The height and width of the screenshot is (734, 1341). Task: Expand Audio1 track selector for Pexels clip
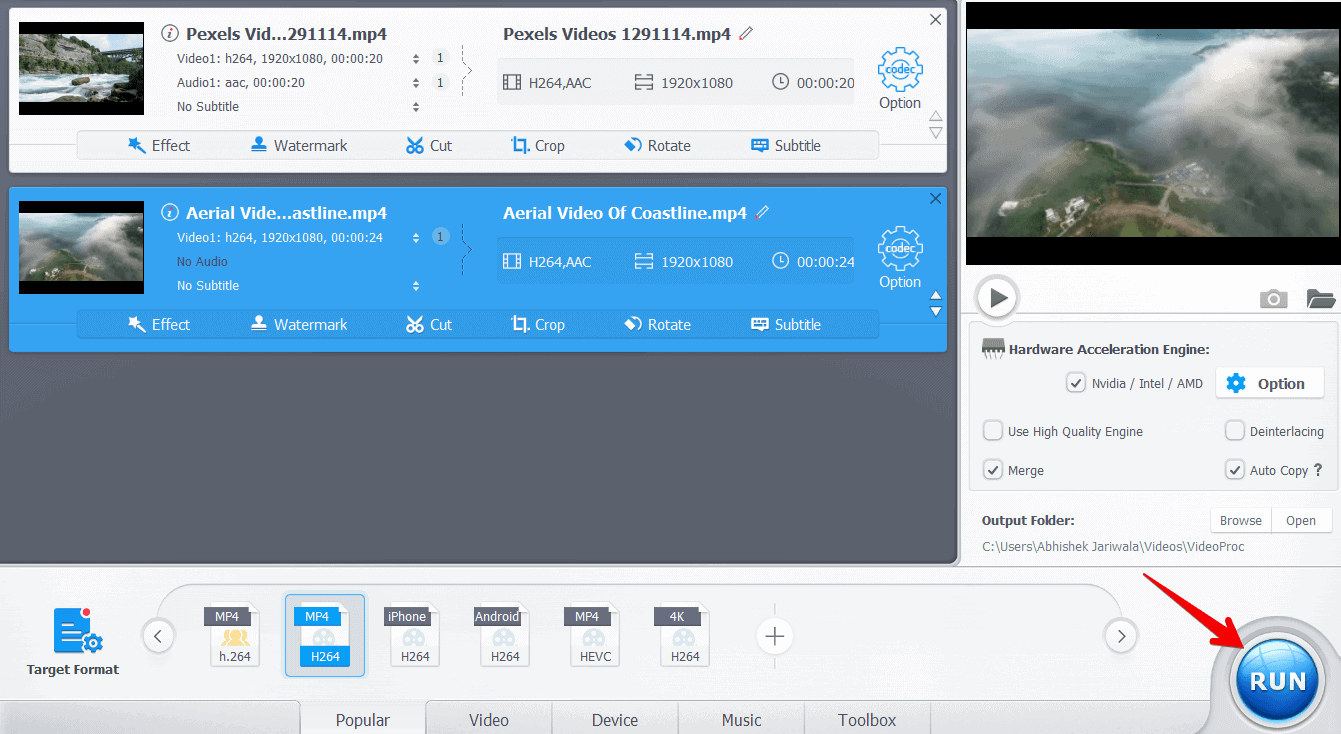point(416,82)
